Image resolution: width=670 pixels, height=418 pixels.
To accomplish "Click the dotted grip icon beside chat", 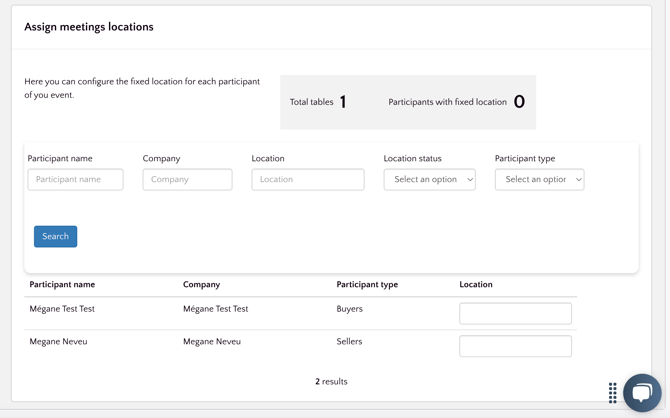I will click(x=613, y=392).
